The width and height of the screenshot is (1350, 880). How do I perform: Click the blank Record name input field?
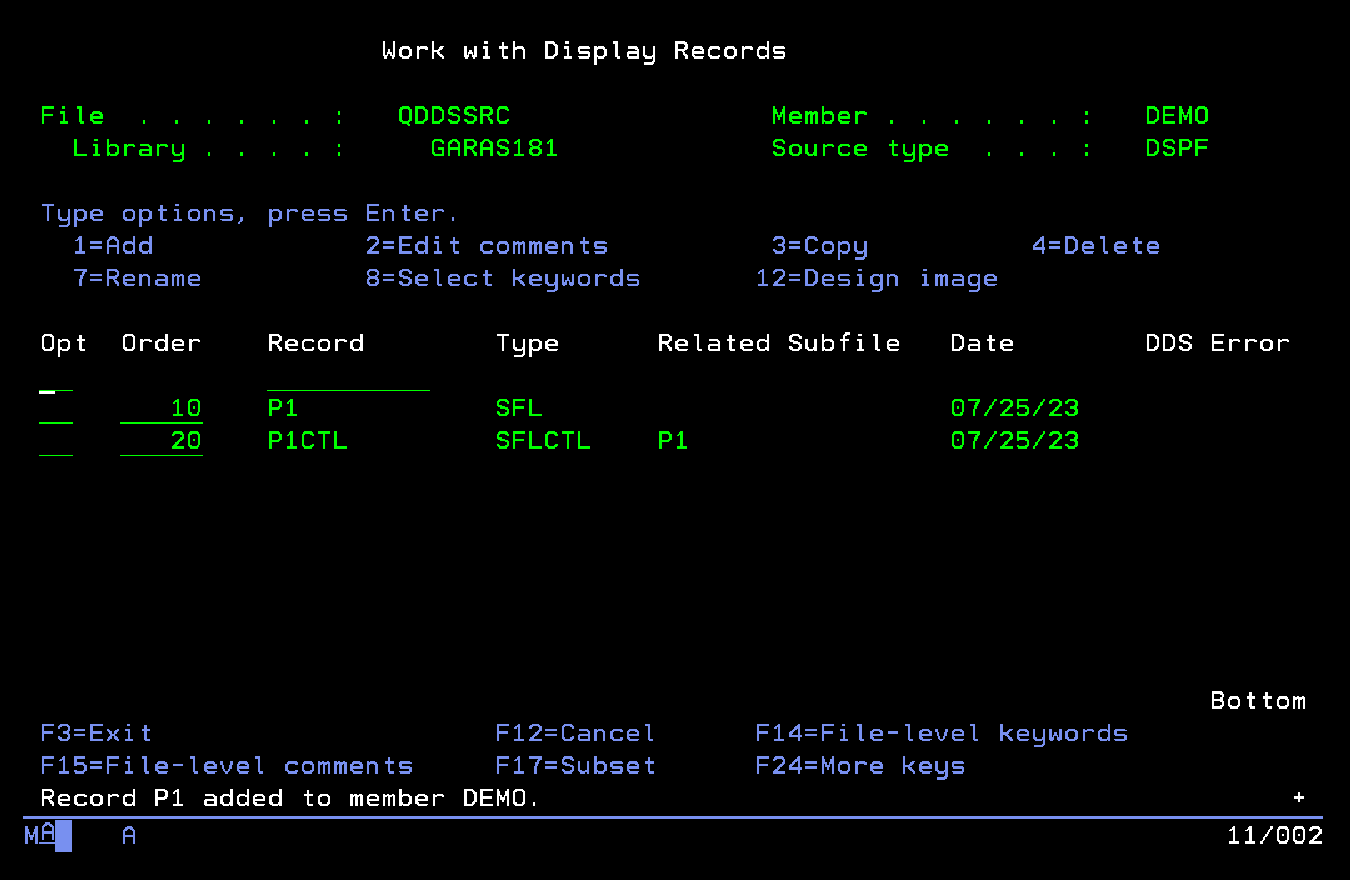click(x=348, y=377)
